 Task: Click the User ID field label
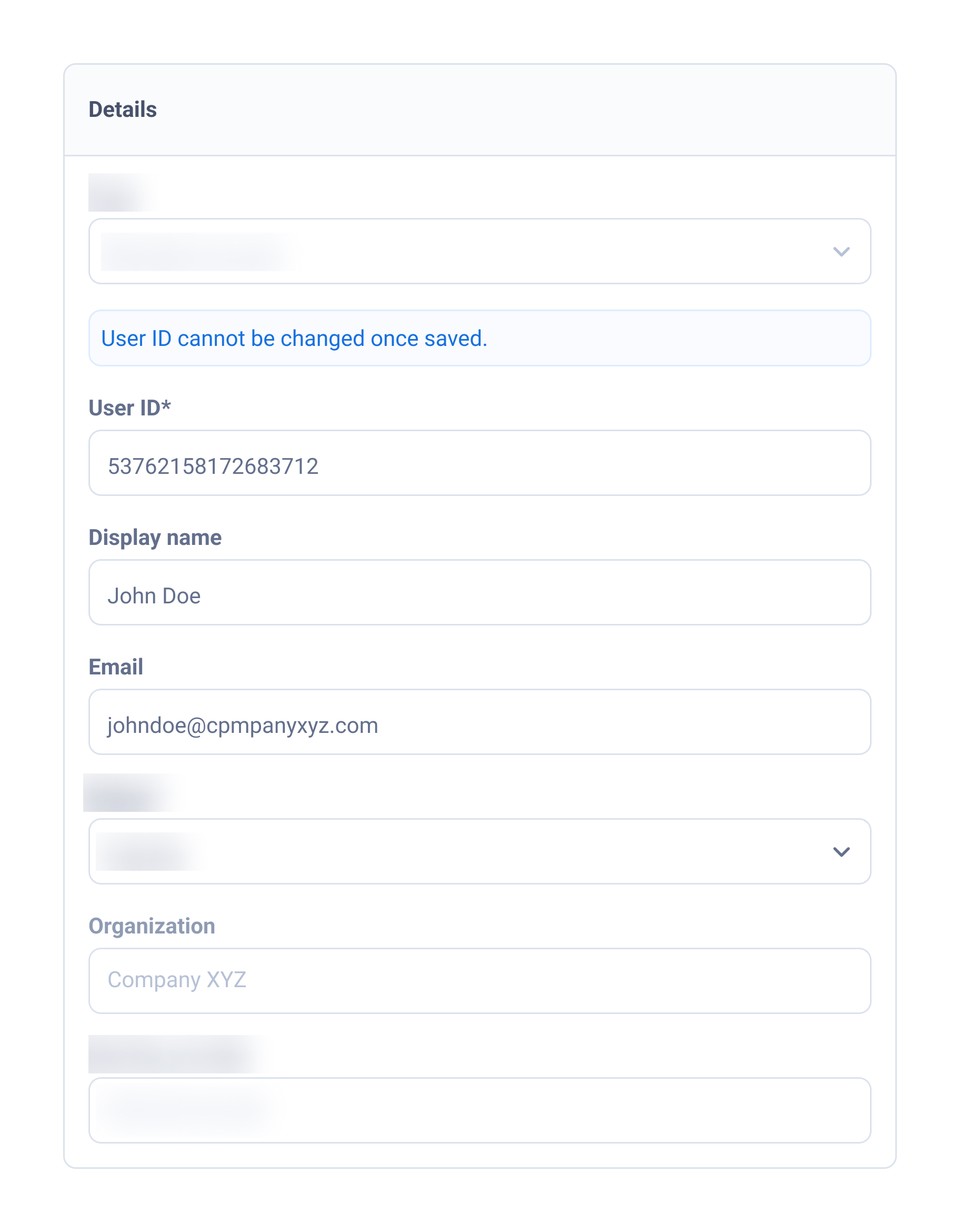click(124, 408)
